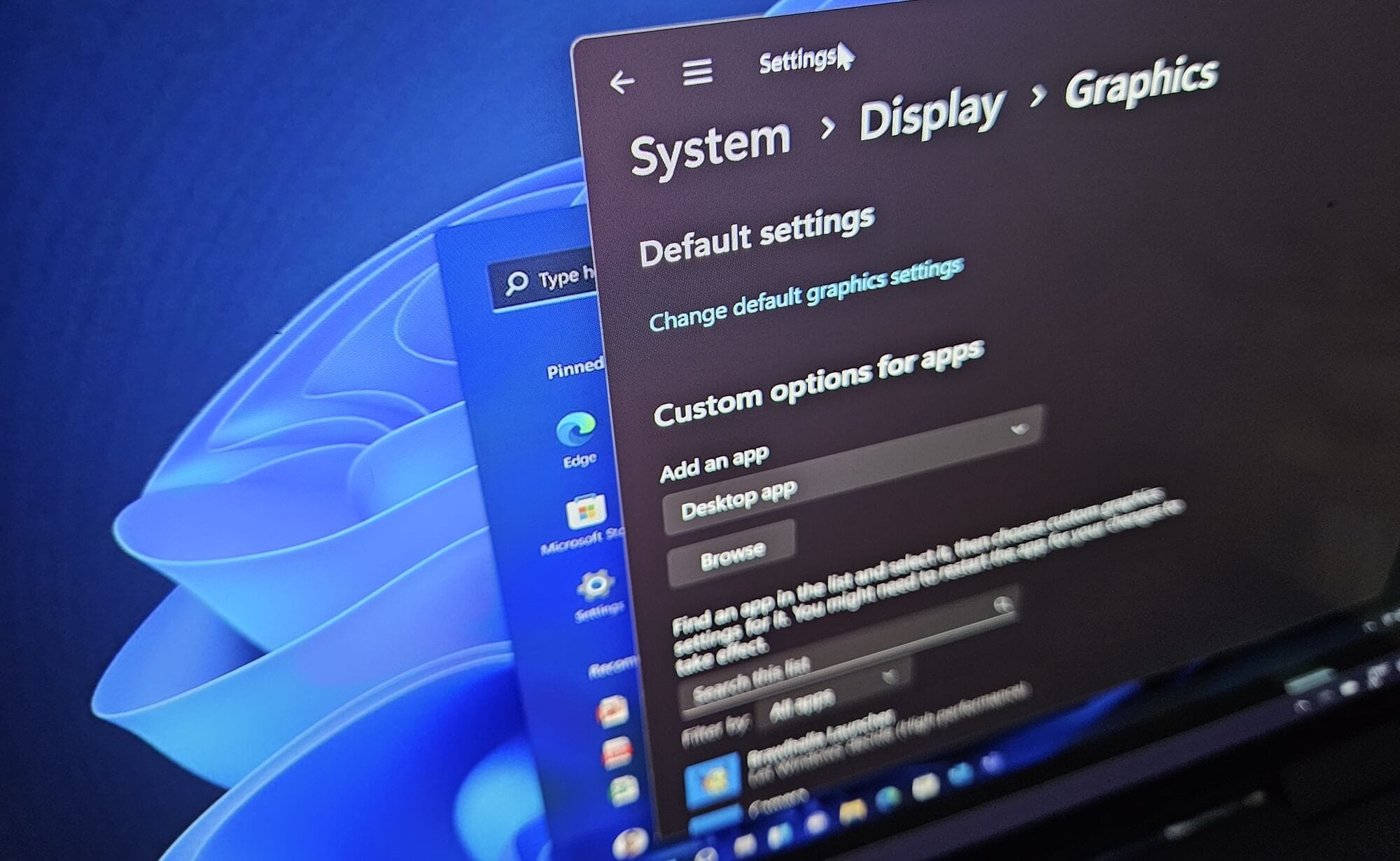The width and height of the screenshot is (1400, 861).
Task: Go to the Display breadcrumb
Action: click(x=932, y=113)
